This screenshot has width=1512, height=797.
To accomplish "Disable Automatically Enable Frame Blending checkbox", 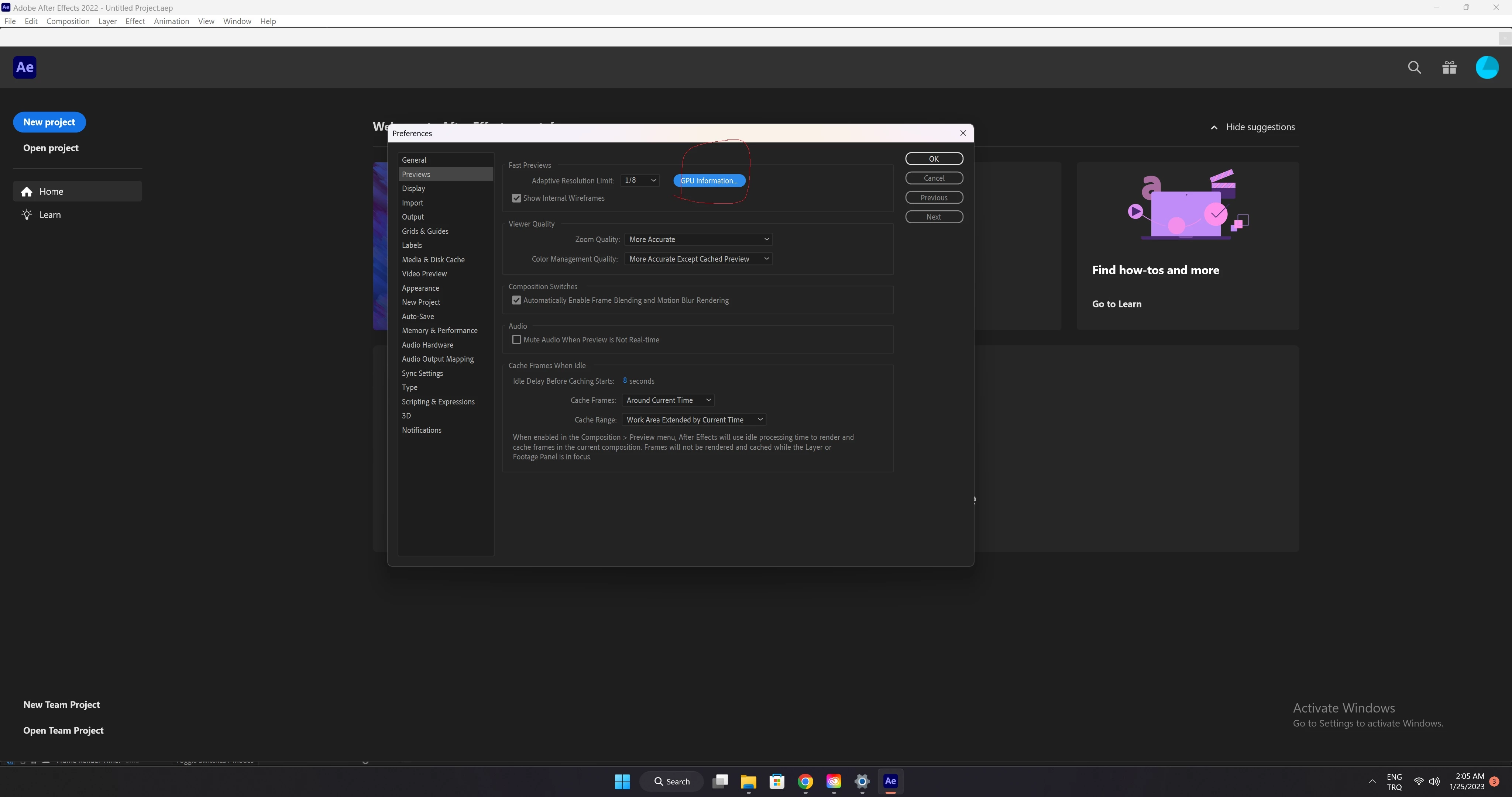I will [516, 300].
